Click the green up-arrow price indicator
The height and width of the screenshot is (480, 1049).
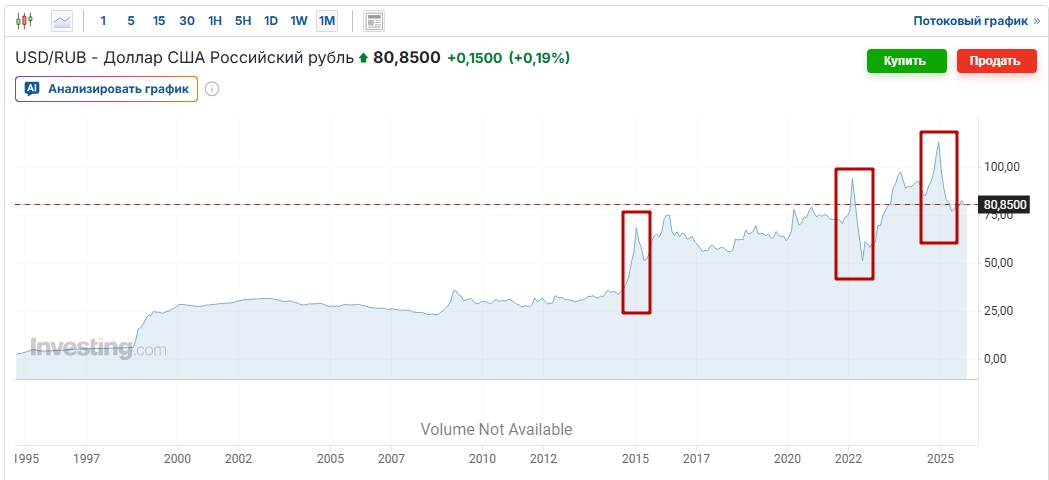[x=363, y=58]
